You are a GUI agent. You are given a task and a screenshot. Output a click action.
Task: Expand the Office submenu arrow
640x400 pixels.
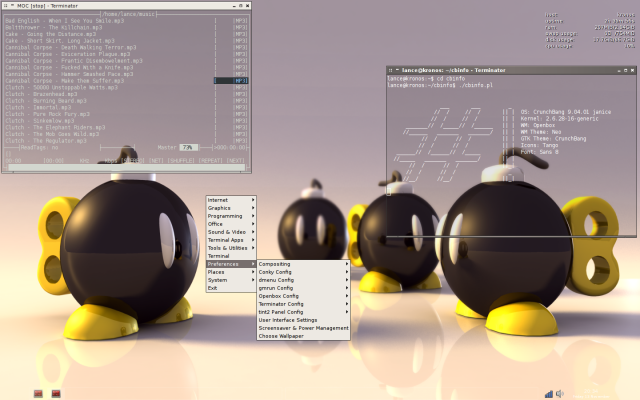tap(253, 224)
